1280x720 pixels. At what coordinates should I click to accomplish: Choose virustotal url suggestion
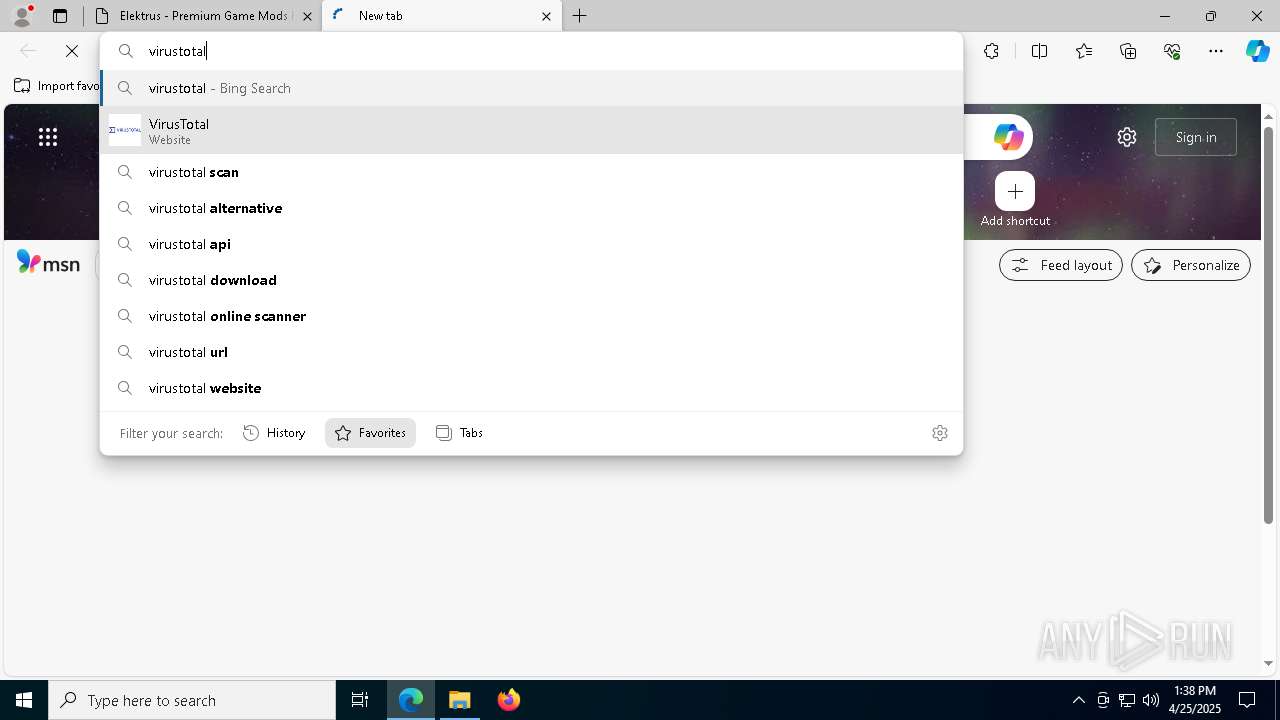(531, 352)
